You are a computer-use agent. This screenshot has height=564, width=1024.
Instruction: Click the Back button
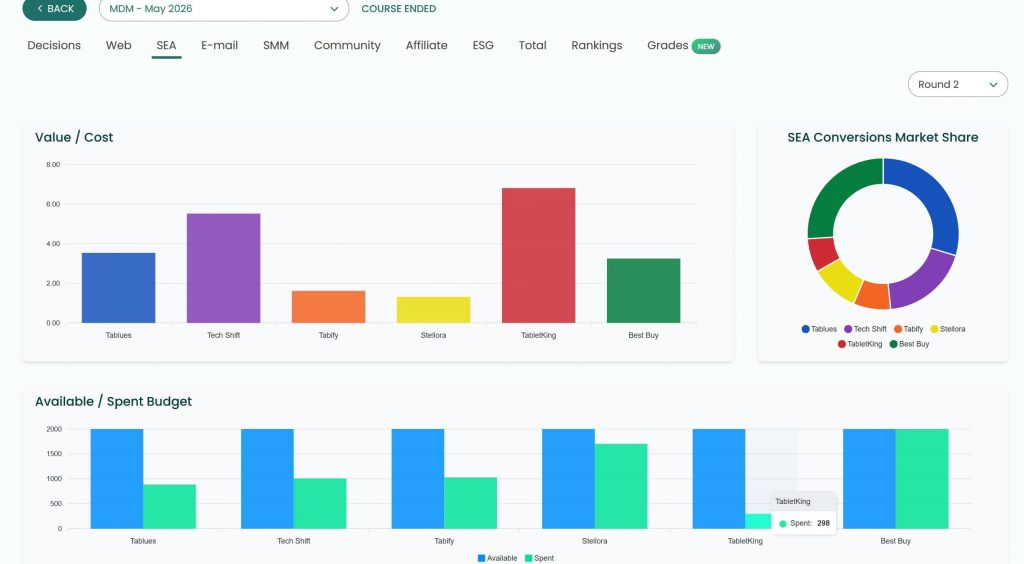pos(54,8)
